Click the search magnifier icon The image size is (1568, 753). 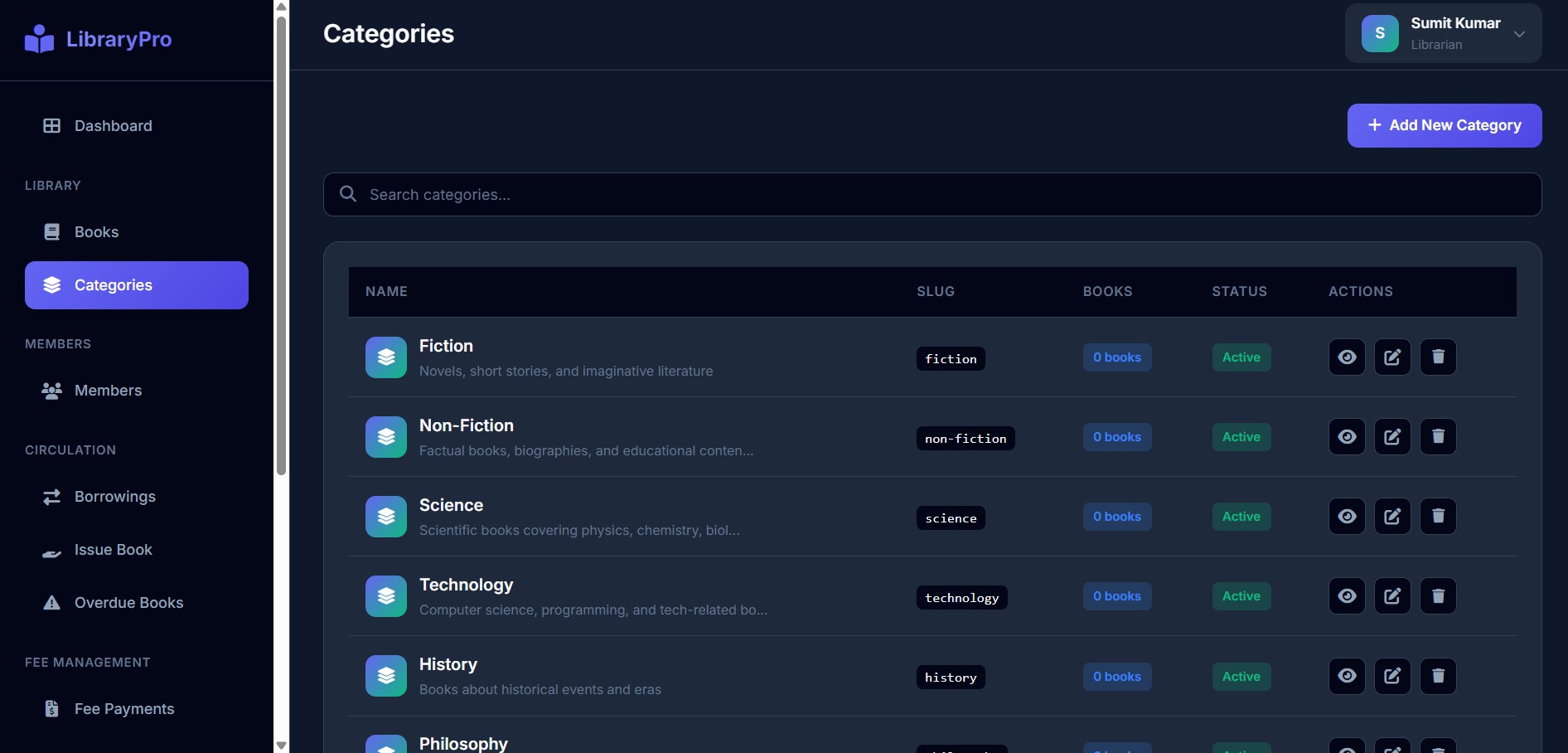tap(348, 194)
